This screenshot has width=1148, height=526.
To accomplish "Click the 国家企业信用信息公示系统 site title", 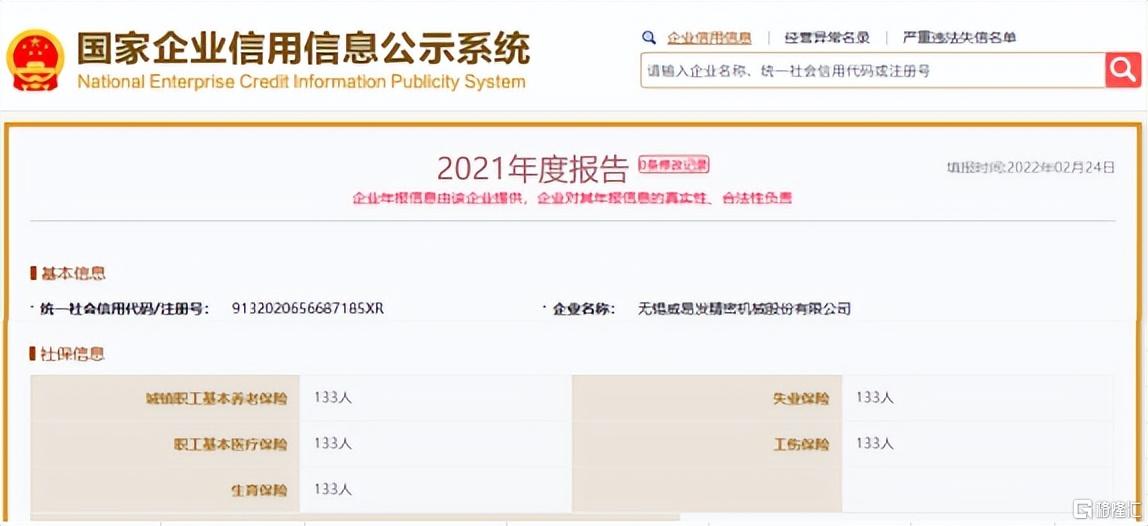I will coord(303,48).
